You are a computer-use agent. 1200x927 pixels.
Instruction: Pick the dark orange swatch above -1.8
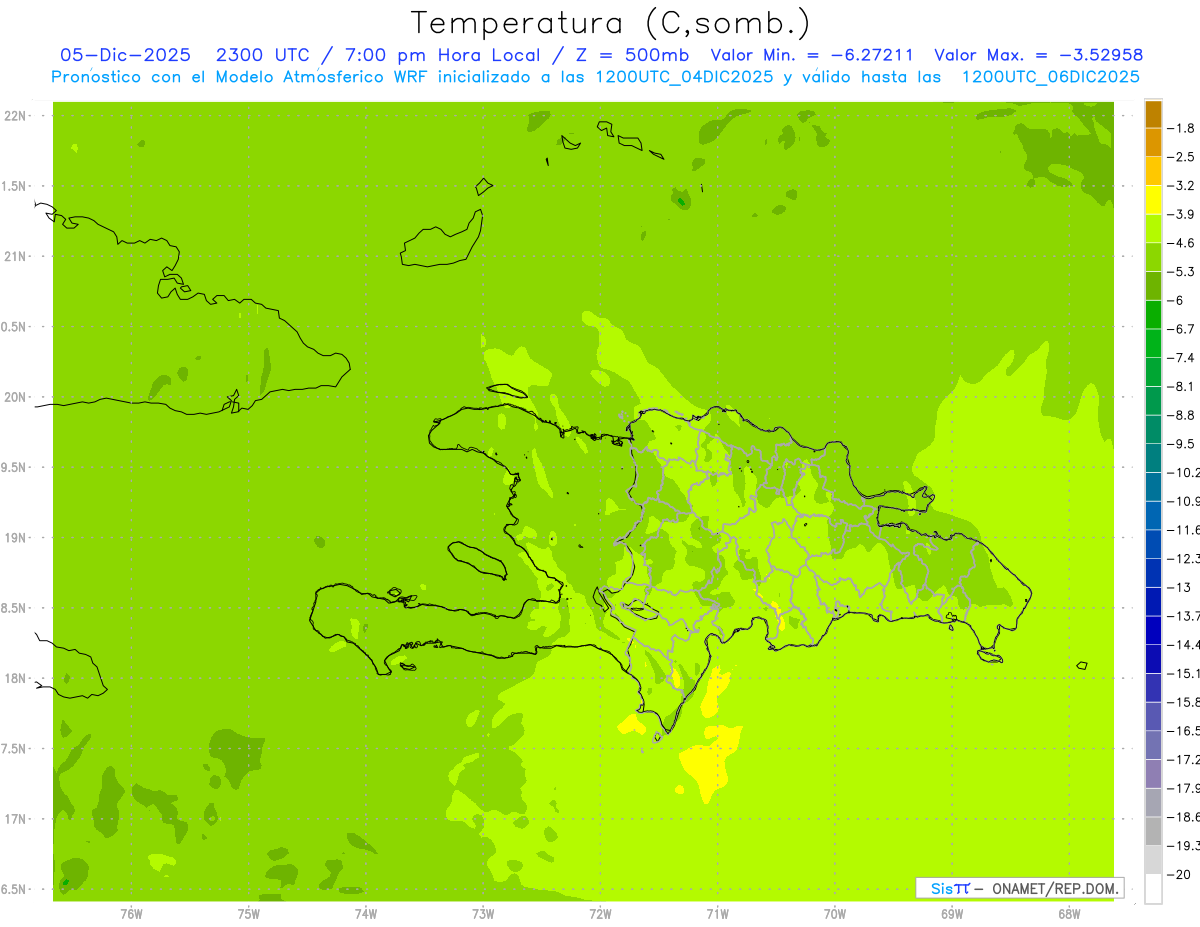click(1153, 114)
